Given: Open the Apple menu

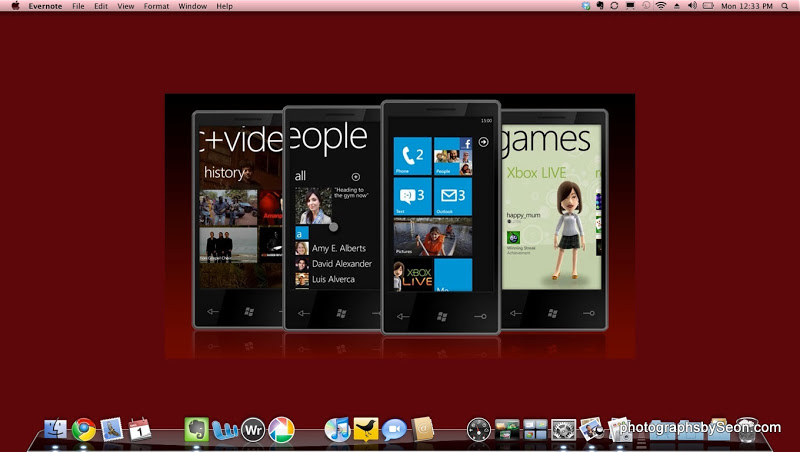Looking at the screenshot, I should pyautogui.click(x=15, y=6).
